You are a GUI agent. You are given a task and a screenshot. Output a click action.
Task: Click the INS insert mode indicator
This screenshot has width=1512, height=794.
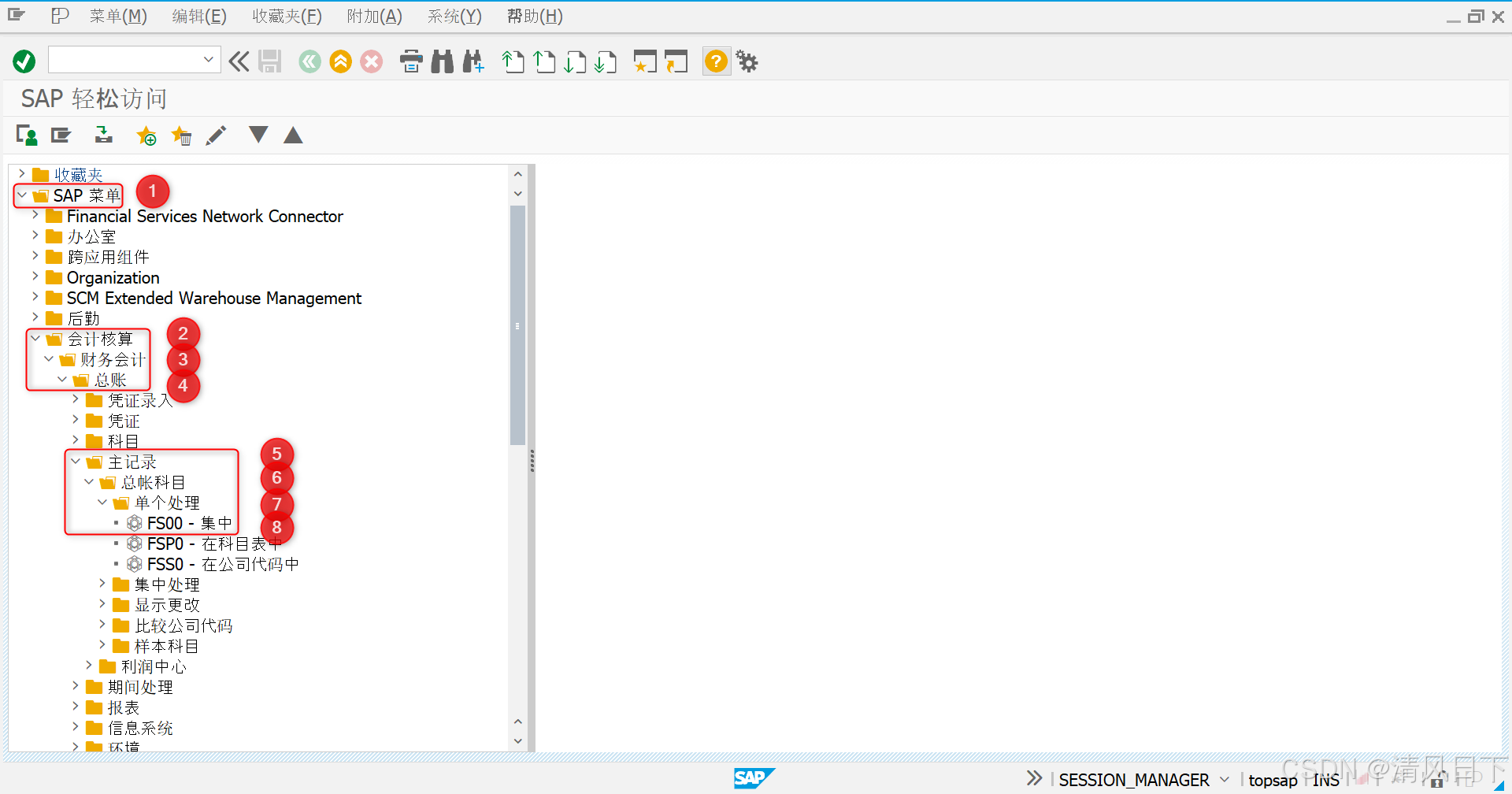tap(1326, 780)
